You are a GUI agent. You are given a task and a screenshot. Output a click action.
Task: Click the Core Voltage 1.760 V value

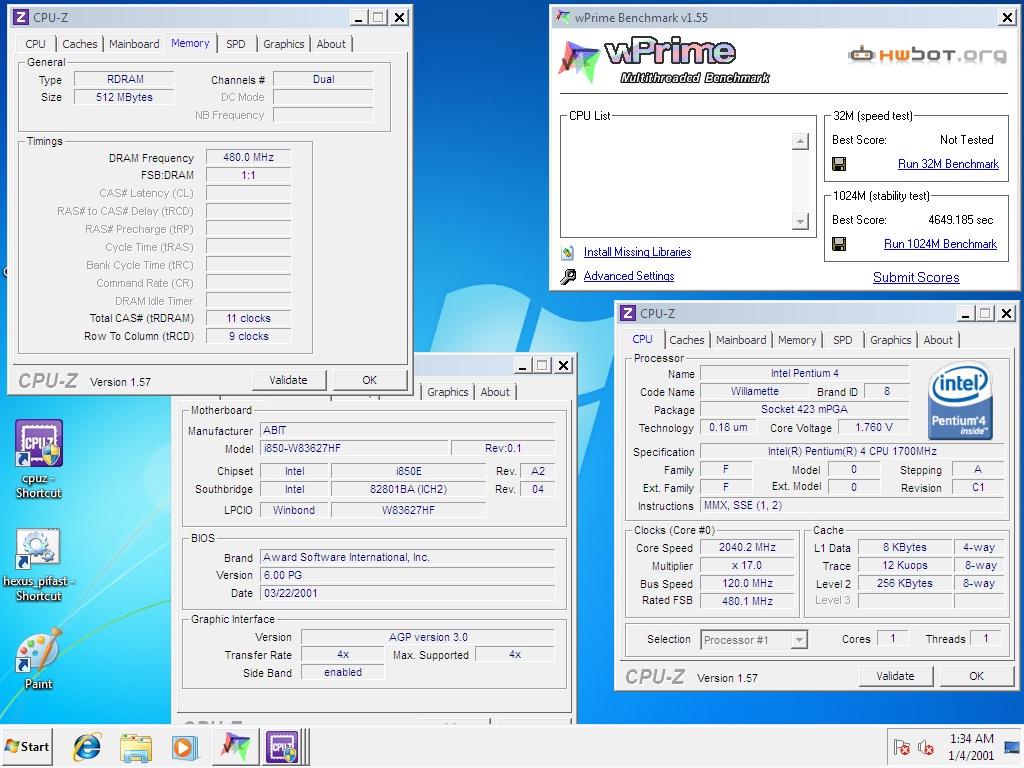pyautogui.click(x=873, y=427)
